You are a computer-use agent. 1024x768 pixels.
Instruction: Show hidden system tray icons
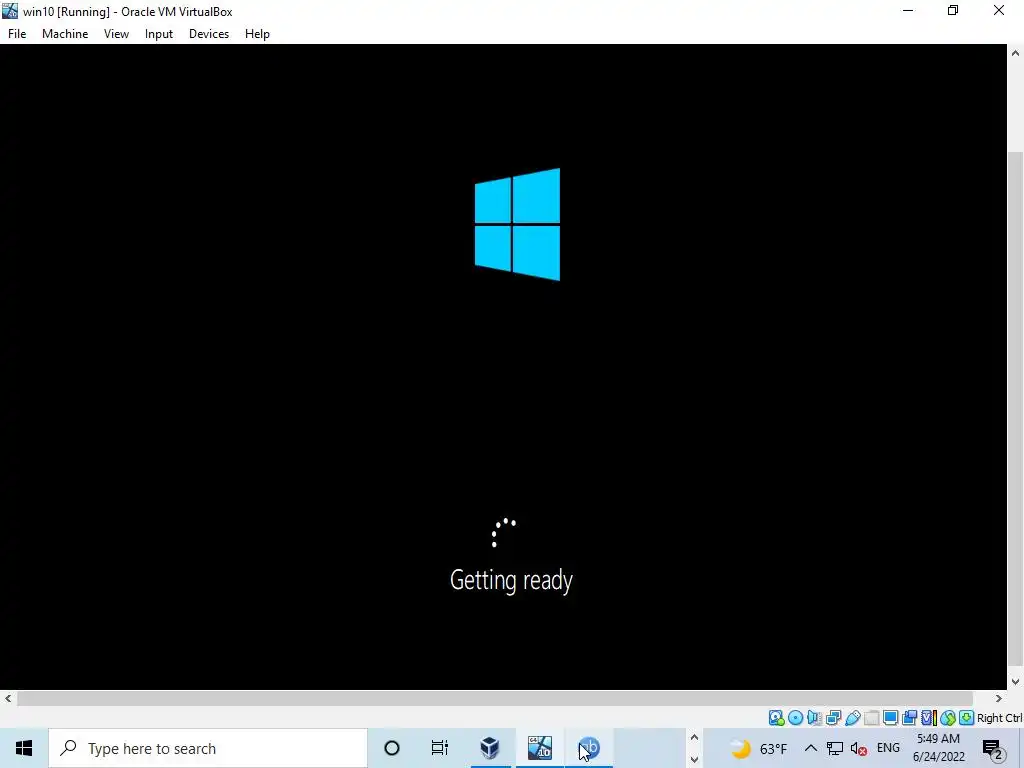[810, 748]
